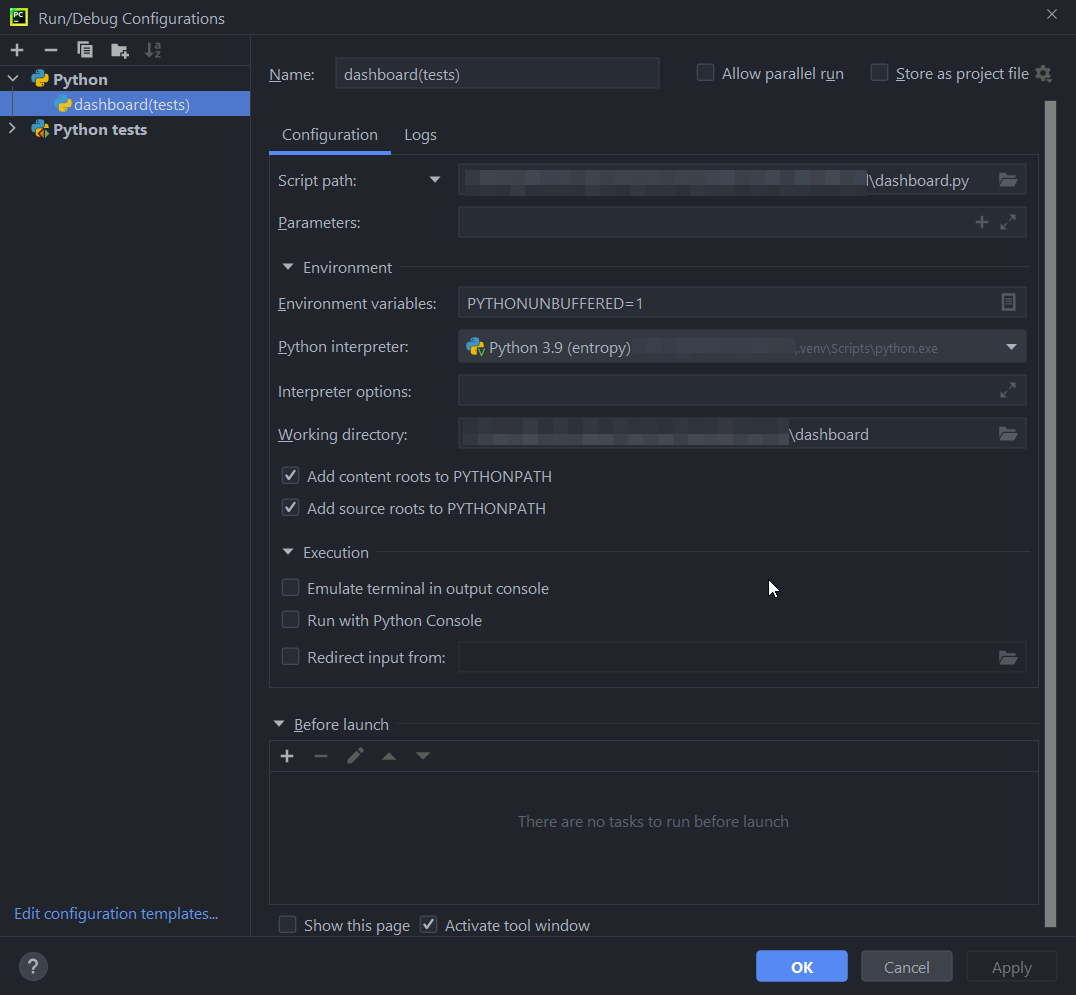This screenshot has height=995, width=1076.
Task: Move Before launch task down
Action: (x=423, y=756)
